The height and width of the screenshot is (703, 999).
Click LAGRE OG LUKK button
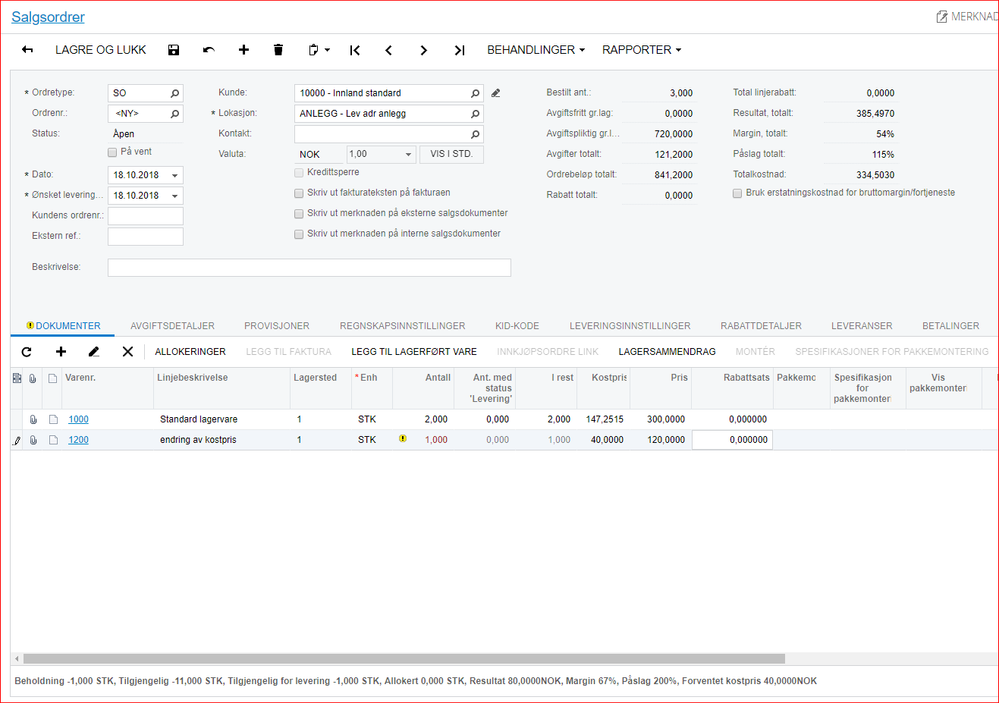pyautogui.click(x=101, y=50)
